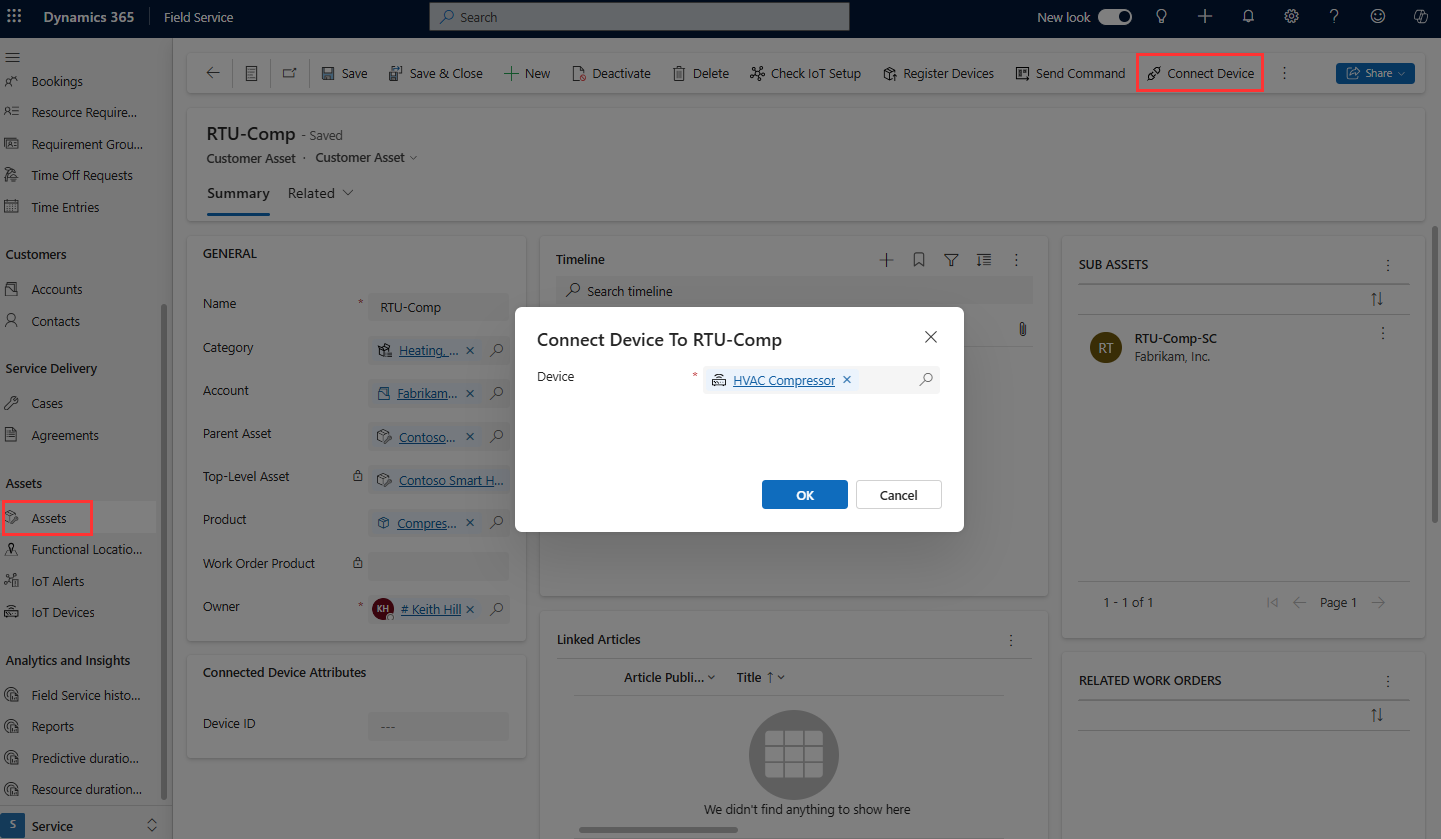The width and height of the screenshot is (1441, 839).
Task: Click the timeline bookmark icon
Action: [x=919, y=260]
